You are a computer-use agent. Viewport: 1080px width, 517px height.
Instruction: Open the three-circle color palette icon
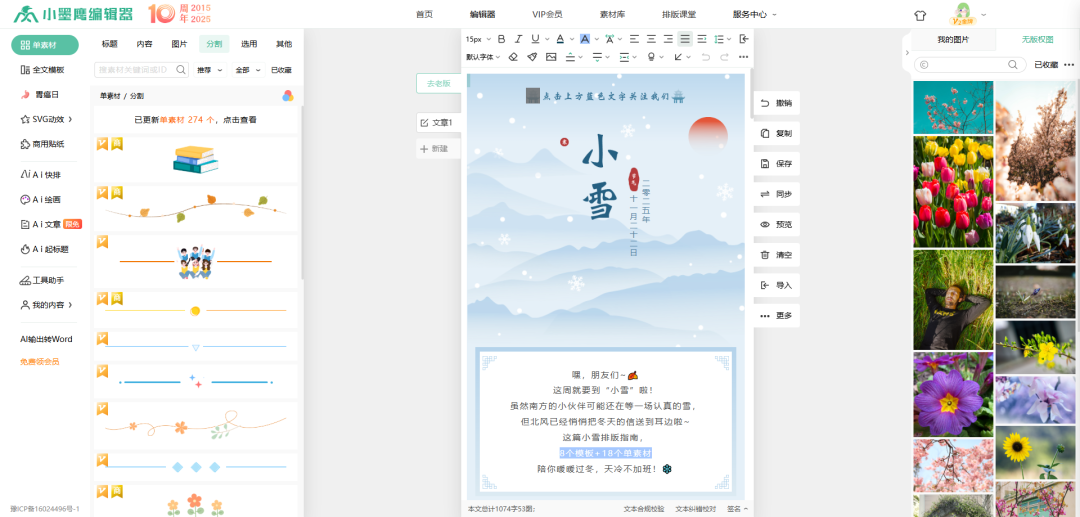[288, 96]
